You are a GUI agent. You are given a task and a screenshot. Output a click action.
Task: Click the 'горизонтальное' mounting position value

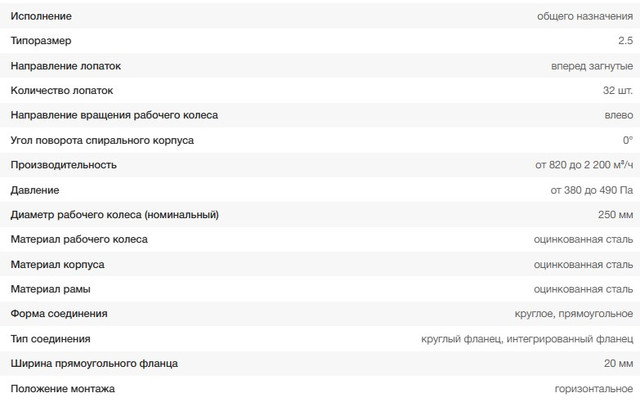pyautogui.click(x=593, y=388)
